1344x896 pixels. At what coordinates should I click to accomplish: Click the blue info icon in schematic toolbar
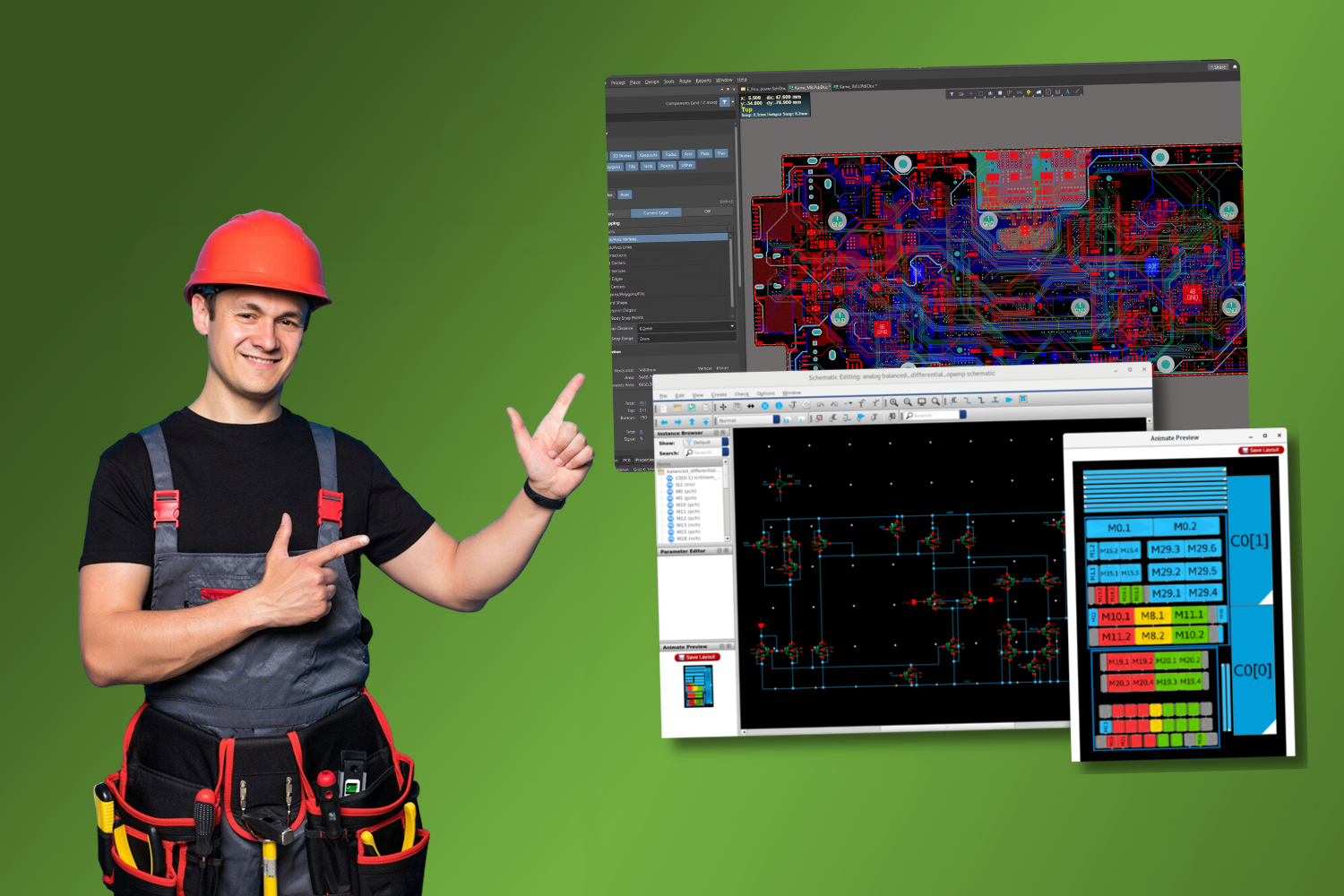[x=779, y=405]
